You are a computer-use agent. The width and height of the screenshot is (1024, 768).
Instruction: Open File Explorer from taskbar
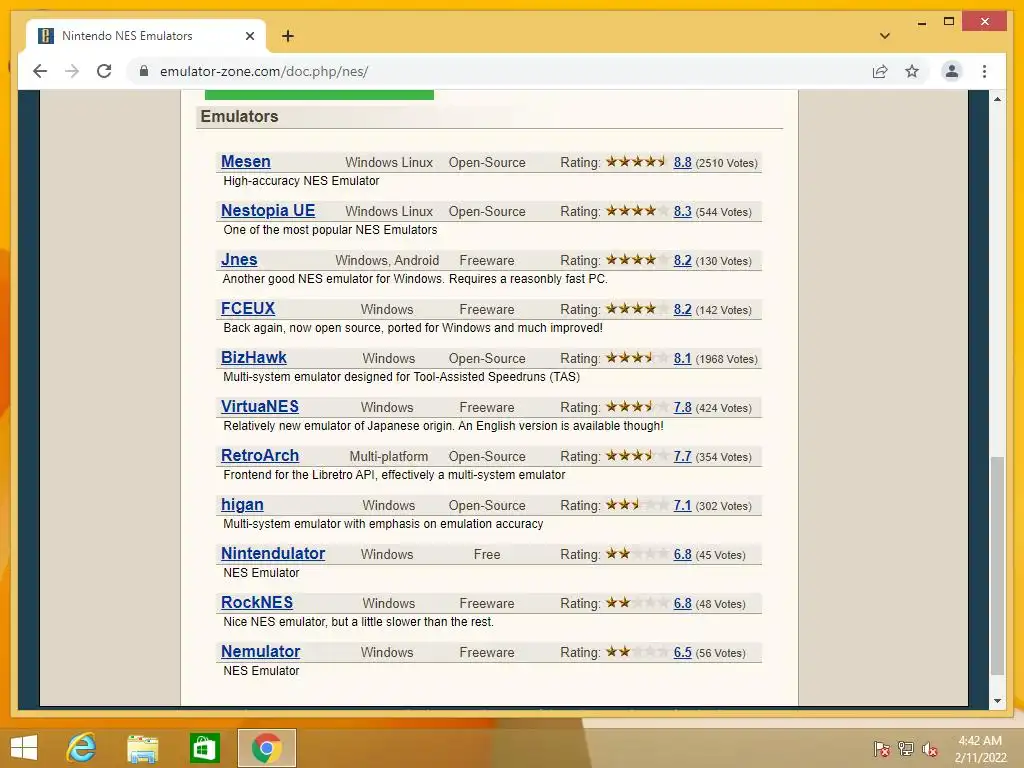143,748
